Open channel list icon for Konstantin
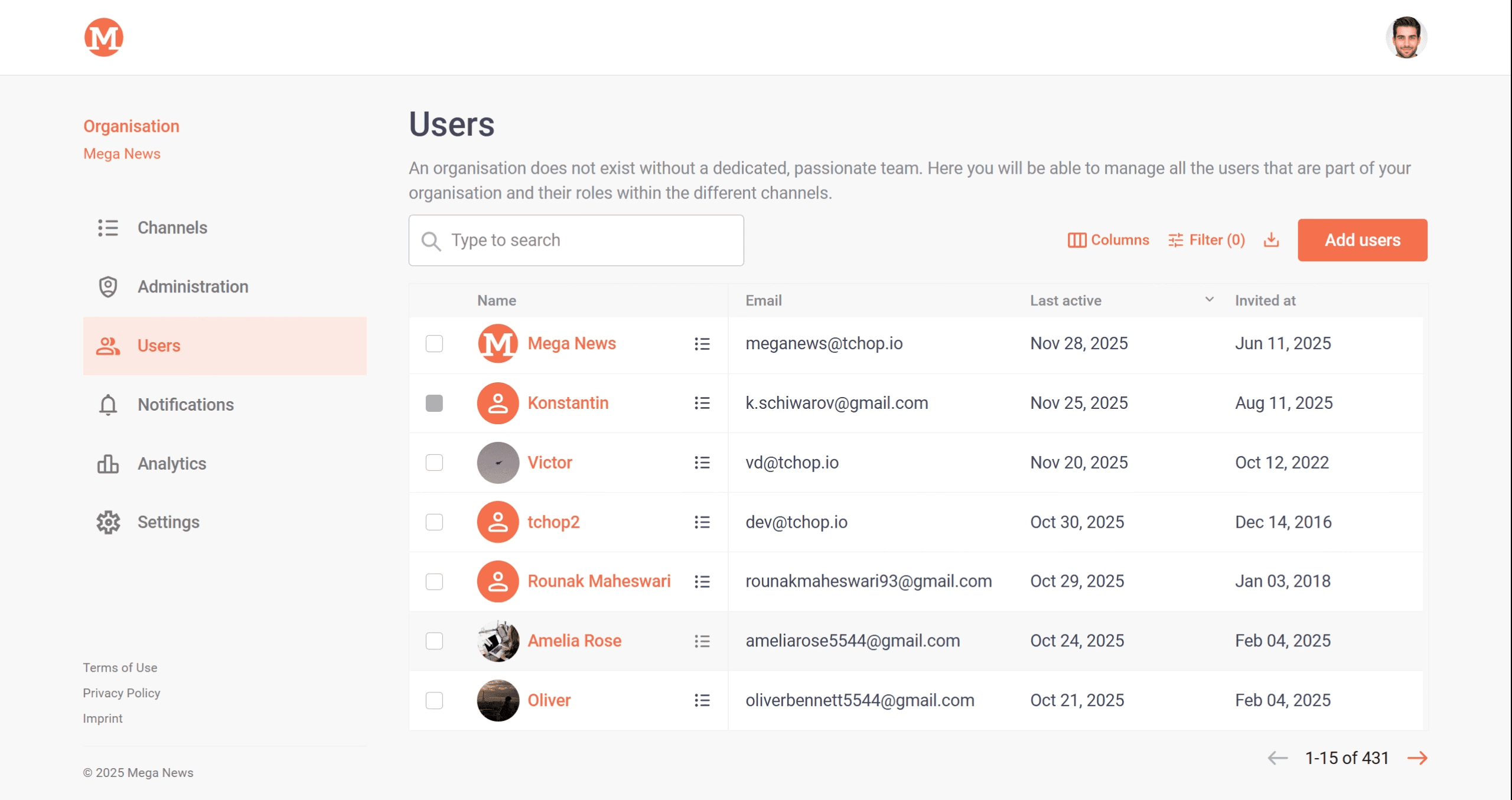 702,403
